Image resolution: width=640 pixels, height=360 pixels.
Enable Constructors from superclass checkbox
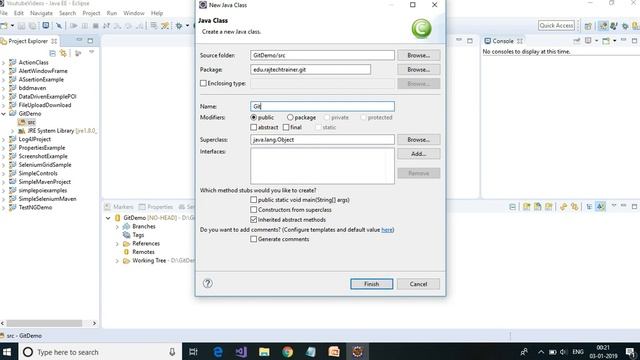(253, 210)
